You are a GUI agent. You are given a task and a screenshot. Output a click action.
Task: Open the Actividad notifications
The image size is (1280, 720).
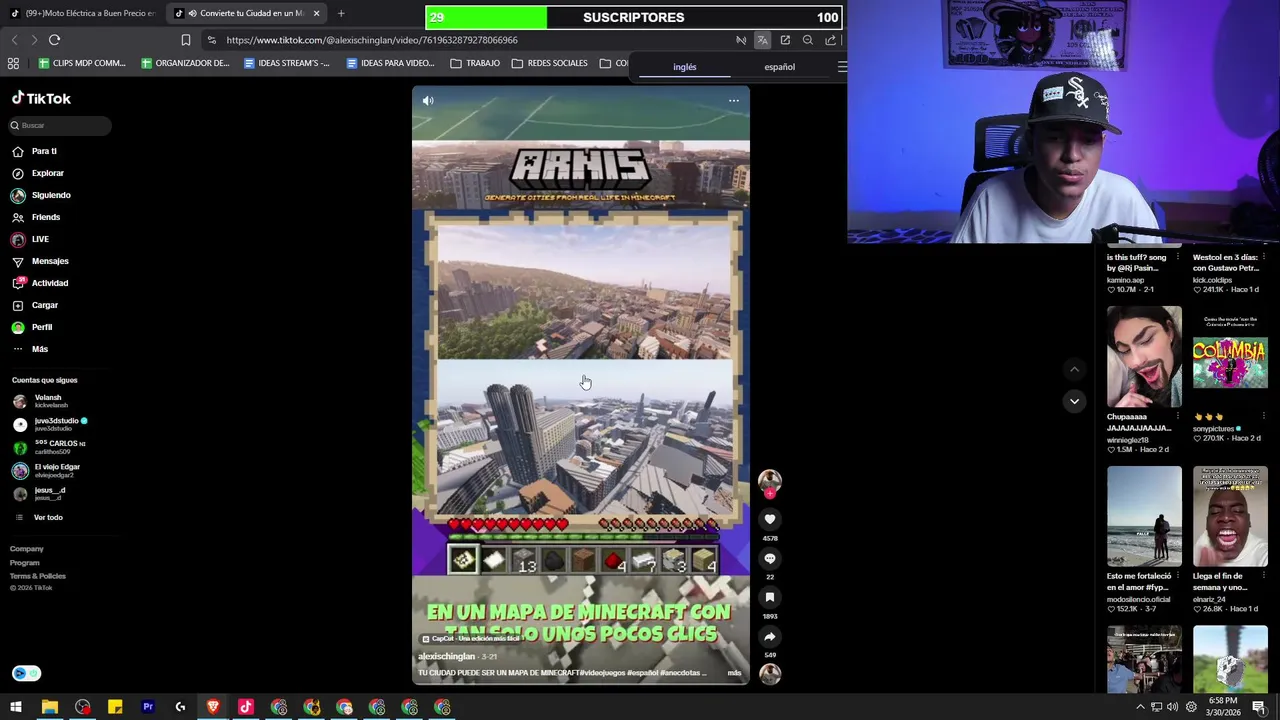pos(50,283)
